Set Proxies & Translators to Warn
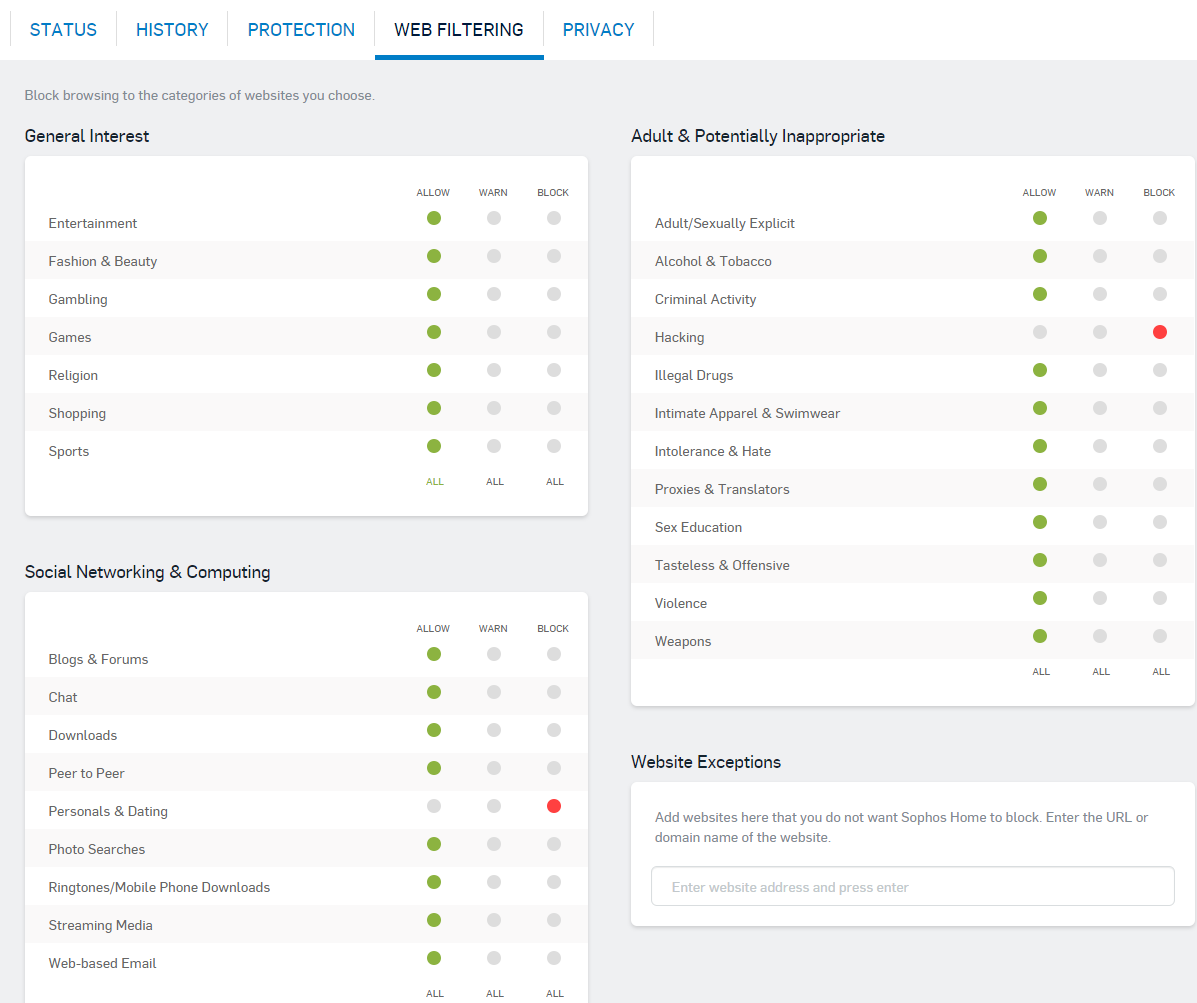Screen dimensions: 1197x1003 [1100, 484]
